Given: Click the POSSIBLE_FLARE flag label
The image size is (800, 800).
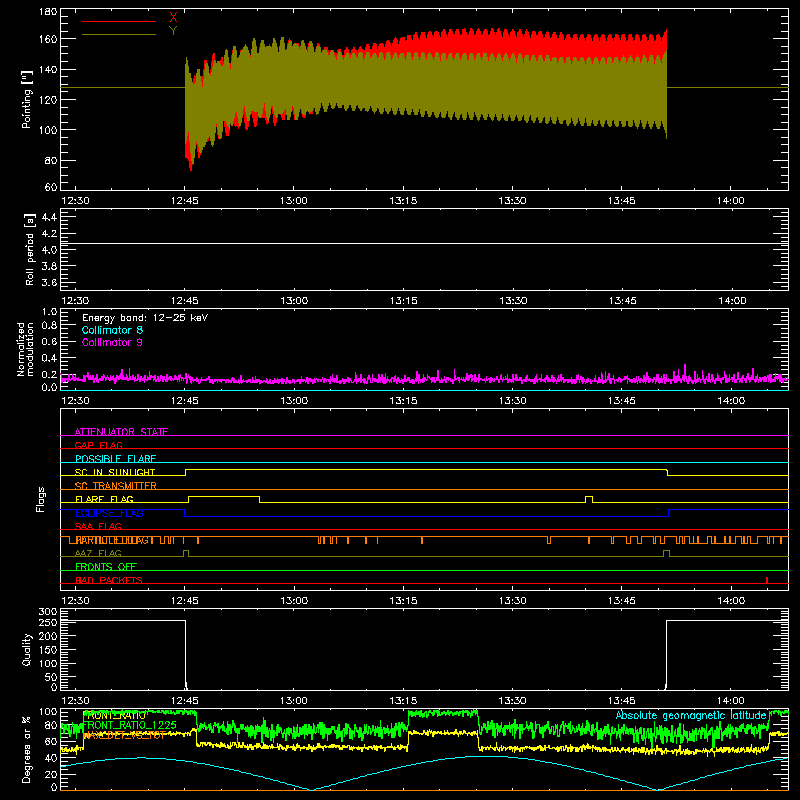Looking at the screenshot, I should 115,459.
